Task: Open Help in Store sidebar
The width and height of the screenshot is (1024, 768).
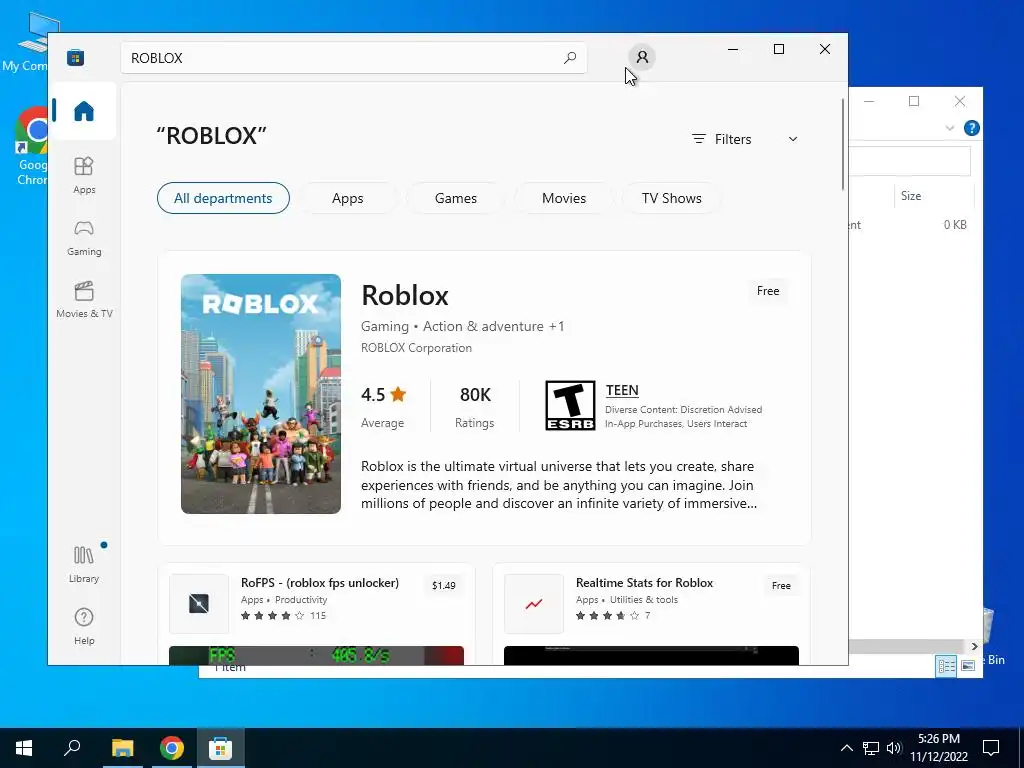Action: point(84,626)
